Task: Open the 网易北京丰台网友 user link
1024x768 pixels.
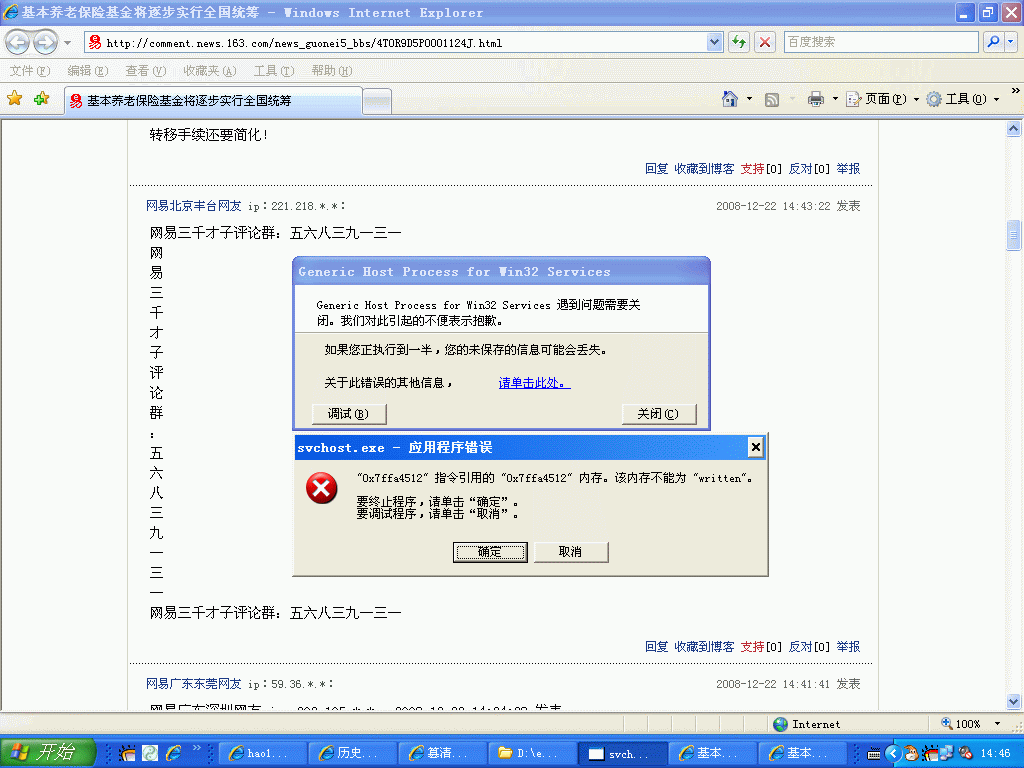Action: tap(193, 206)
